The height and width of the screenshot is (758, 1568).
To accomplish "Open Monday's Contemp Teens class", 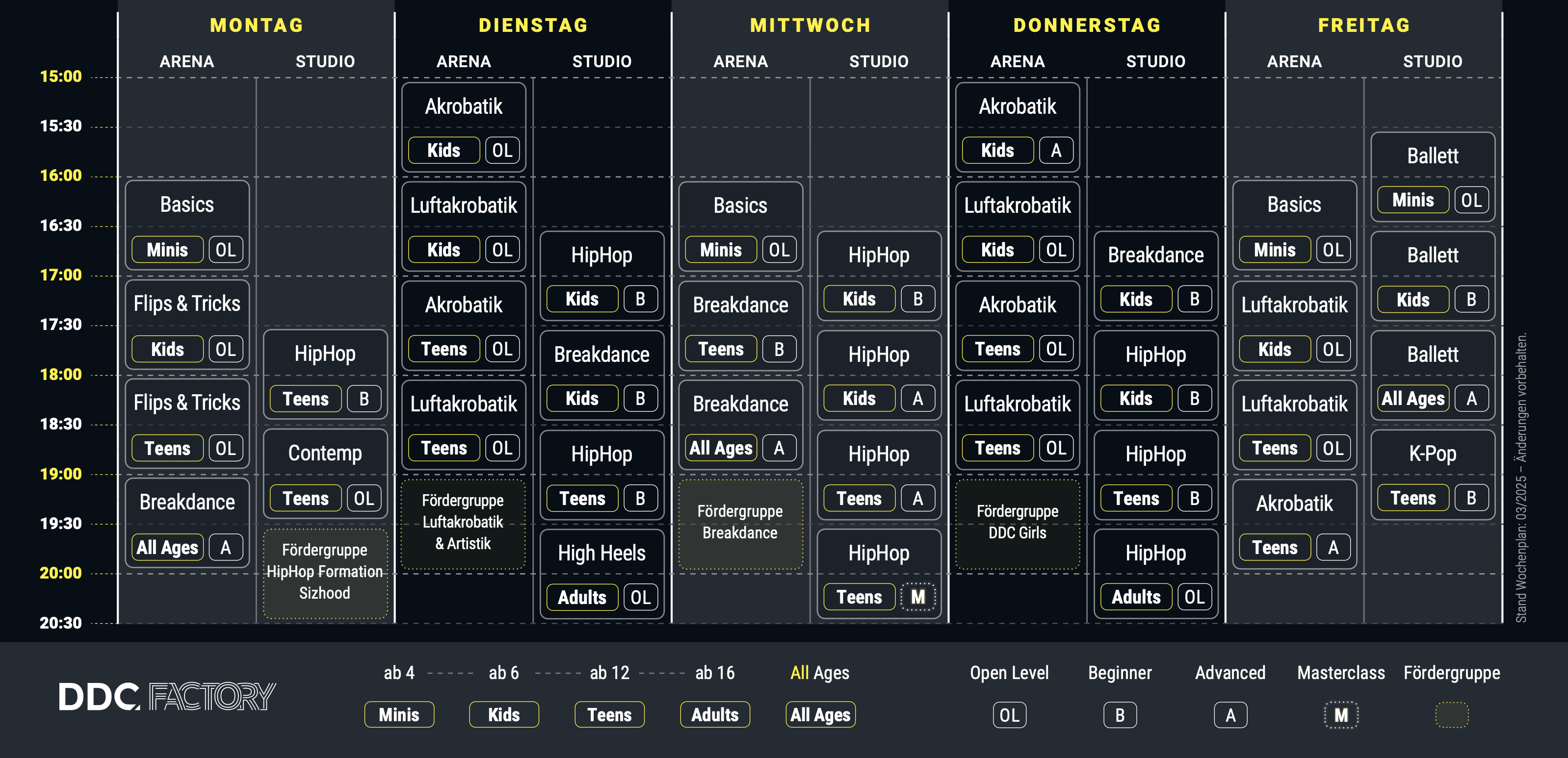I will [x=325, y=474].
